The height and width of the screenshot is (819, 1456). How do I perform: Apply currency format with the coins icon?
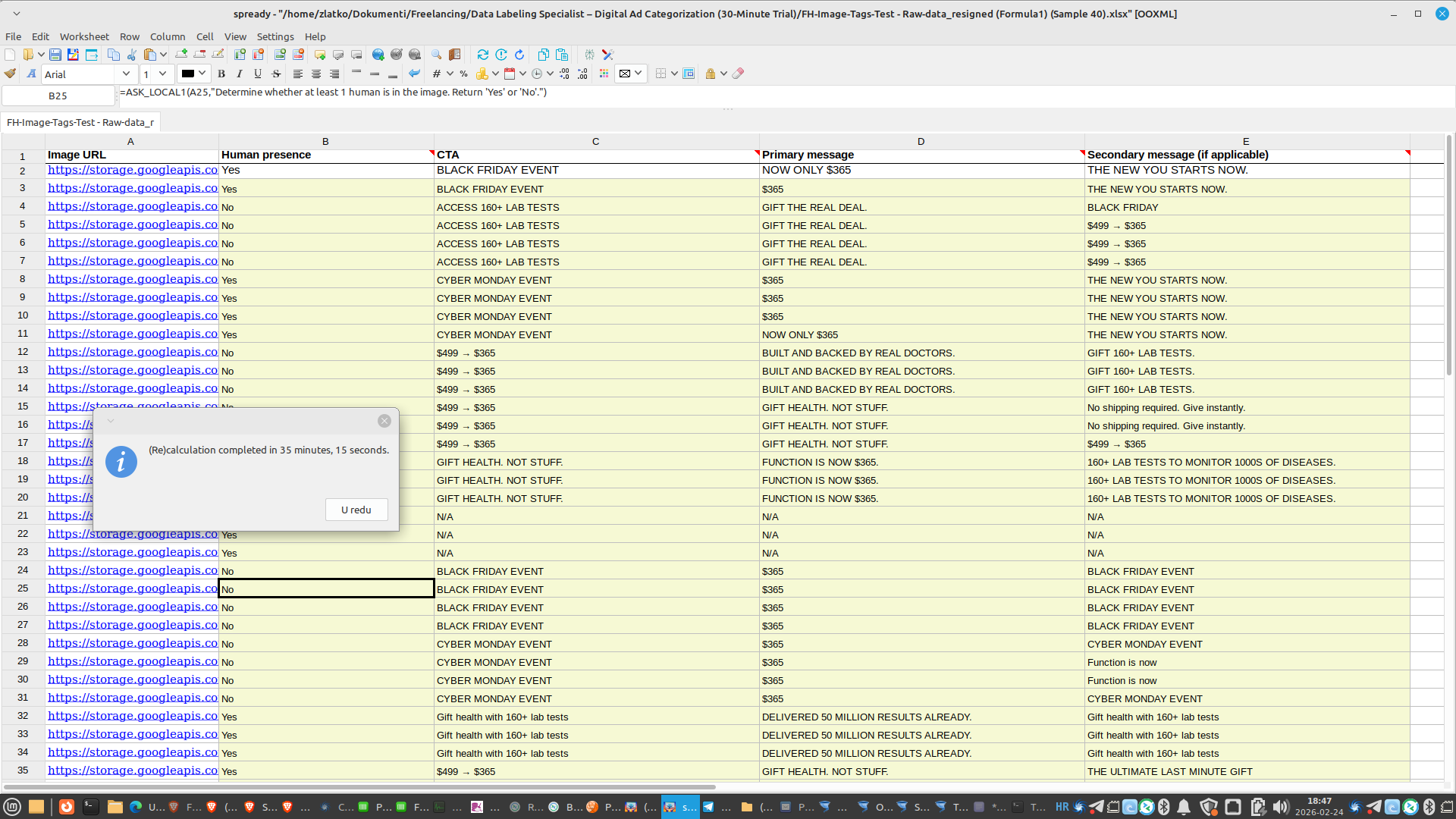tap(484, 74)
